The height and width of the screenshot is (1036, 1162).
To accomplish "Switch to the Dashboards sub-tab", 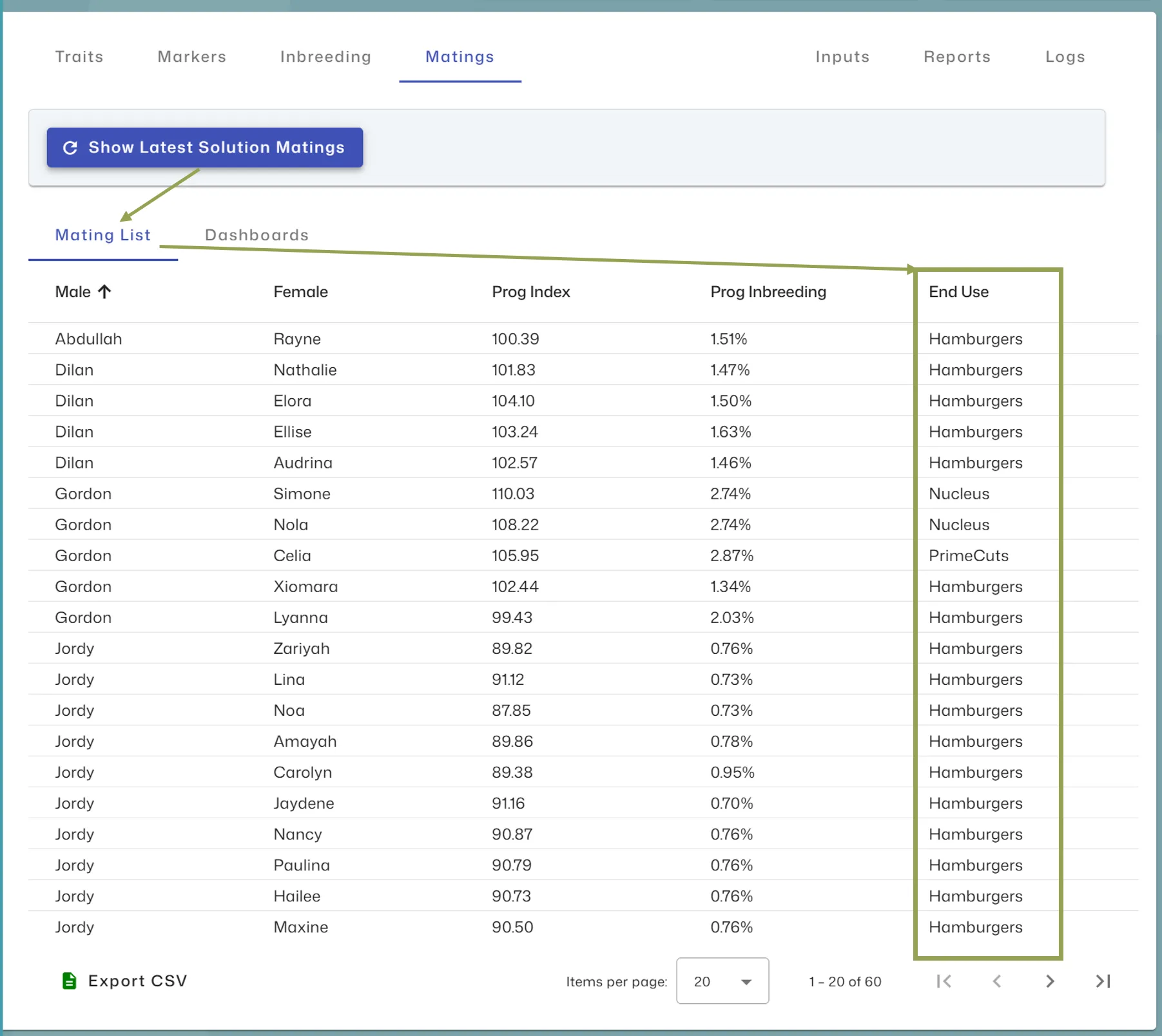I will click(257, 235).
